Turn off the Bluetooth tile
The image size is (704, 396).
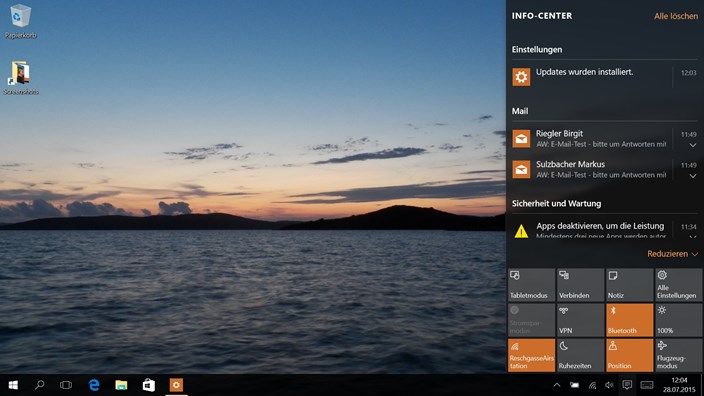point(629,320)
